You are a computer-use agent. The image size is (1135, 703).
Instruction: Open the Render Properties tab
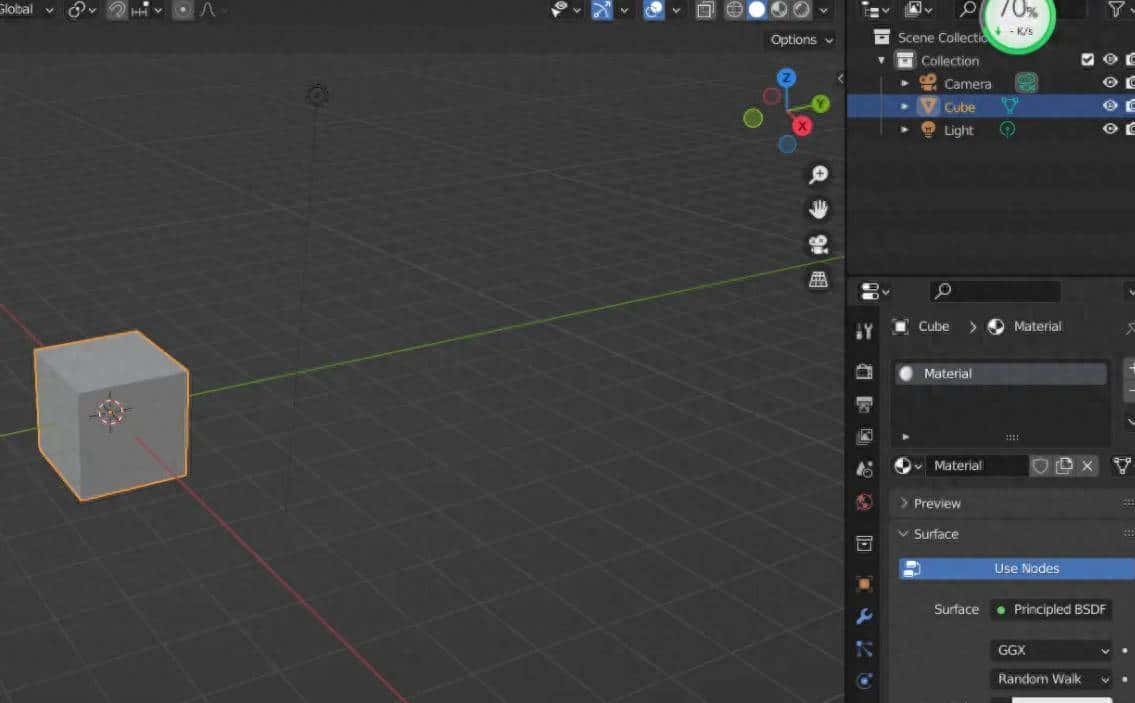(864, 371)
